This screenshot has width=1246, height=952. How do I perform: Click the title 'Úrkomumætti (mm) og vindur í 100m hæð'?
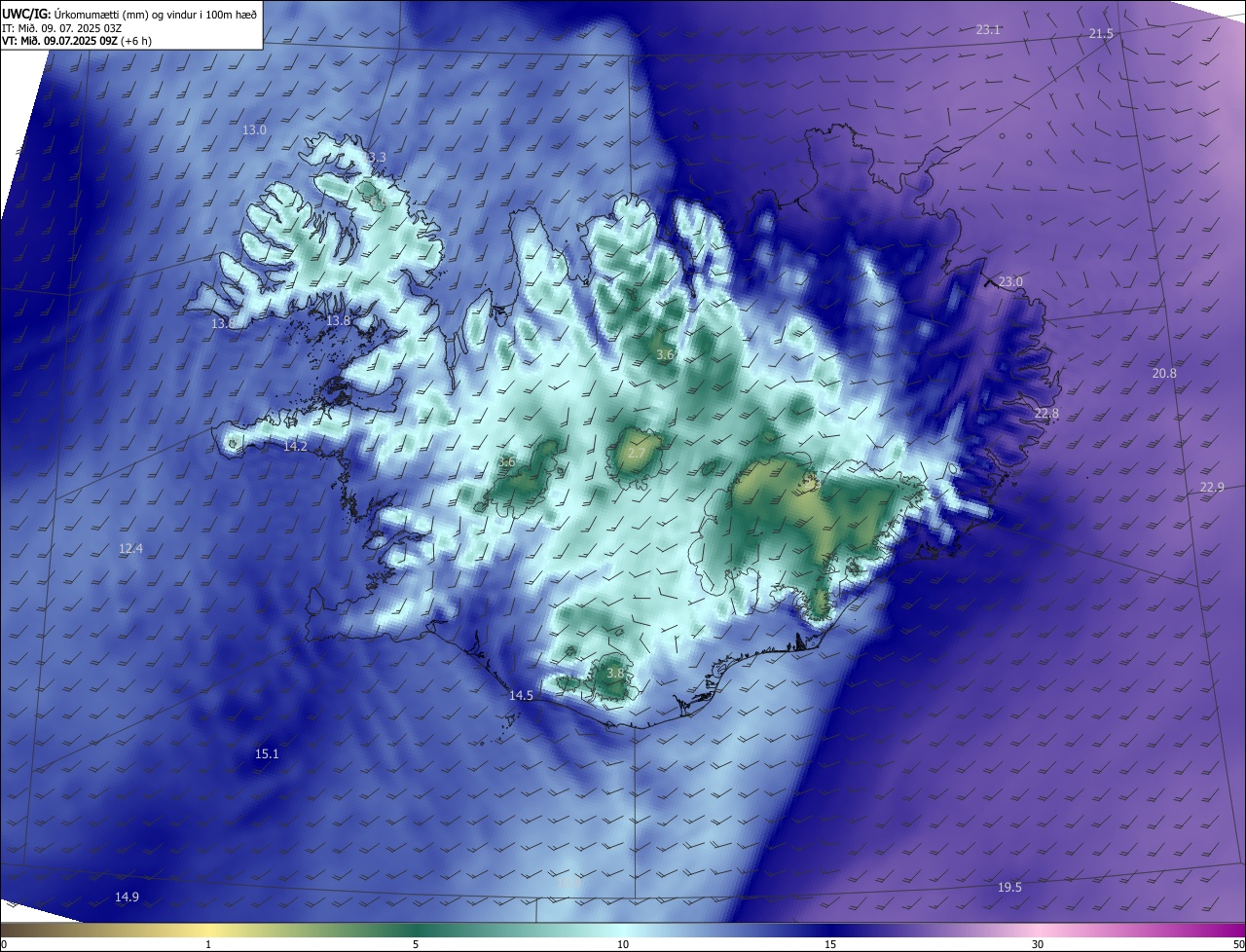click(156, 13)
